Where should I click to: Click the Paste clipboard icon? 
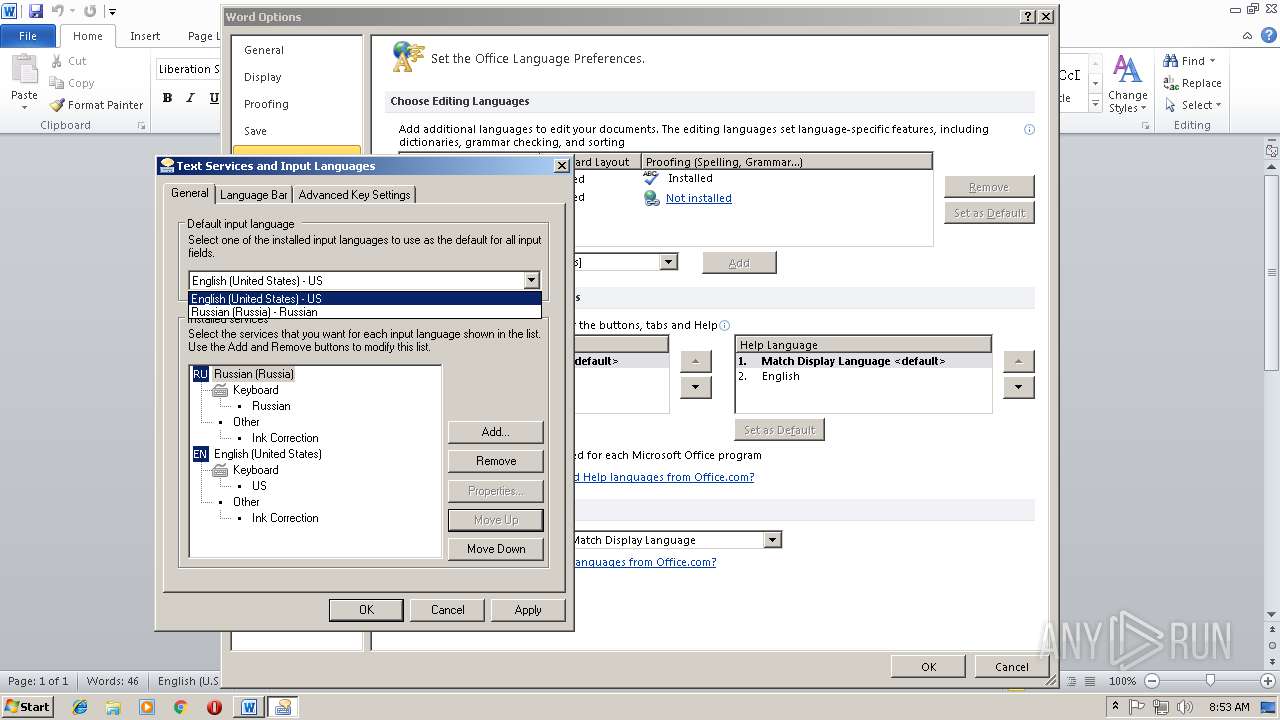(24, 70)
